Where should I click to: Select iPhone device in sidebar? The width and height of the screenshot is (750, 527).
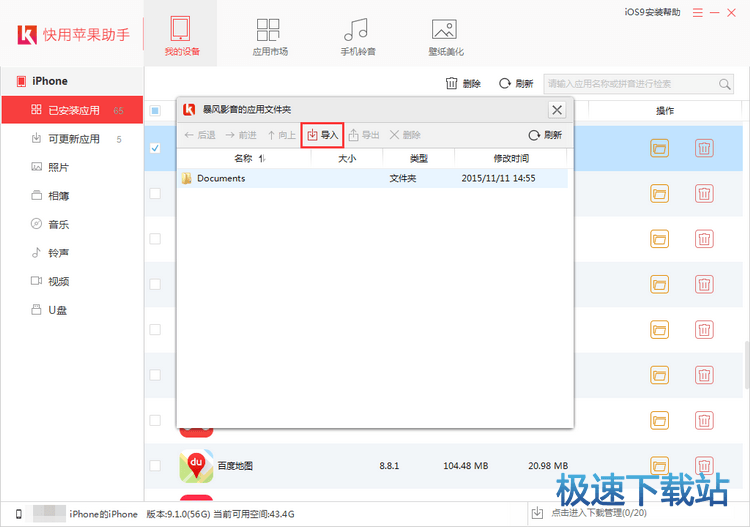pos(72,81)
